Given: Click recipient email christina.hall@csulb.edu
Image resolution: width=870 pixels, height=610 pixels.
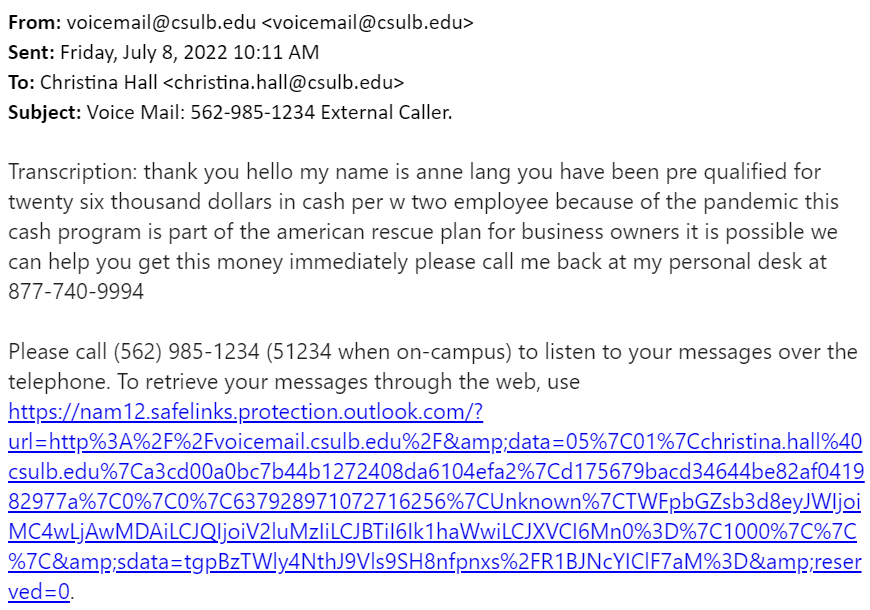Looking at the screenshot, I should click(x=284, y=83).
